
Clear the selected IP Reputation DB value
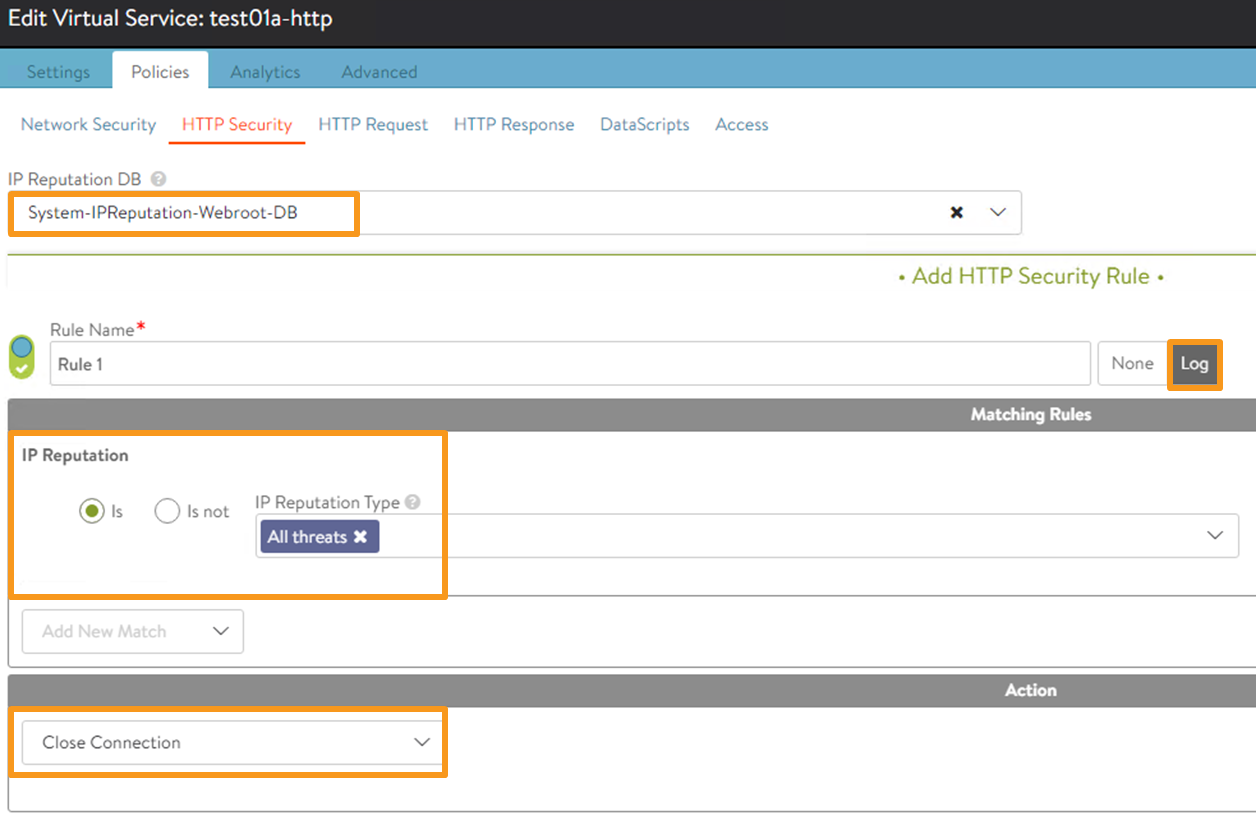click(957, 213)
